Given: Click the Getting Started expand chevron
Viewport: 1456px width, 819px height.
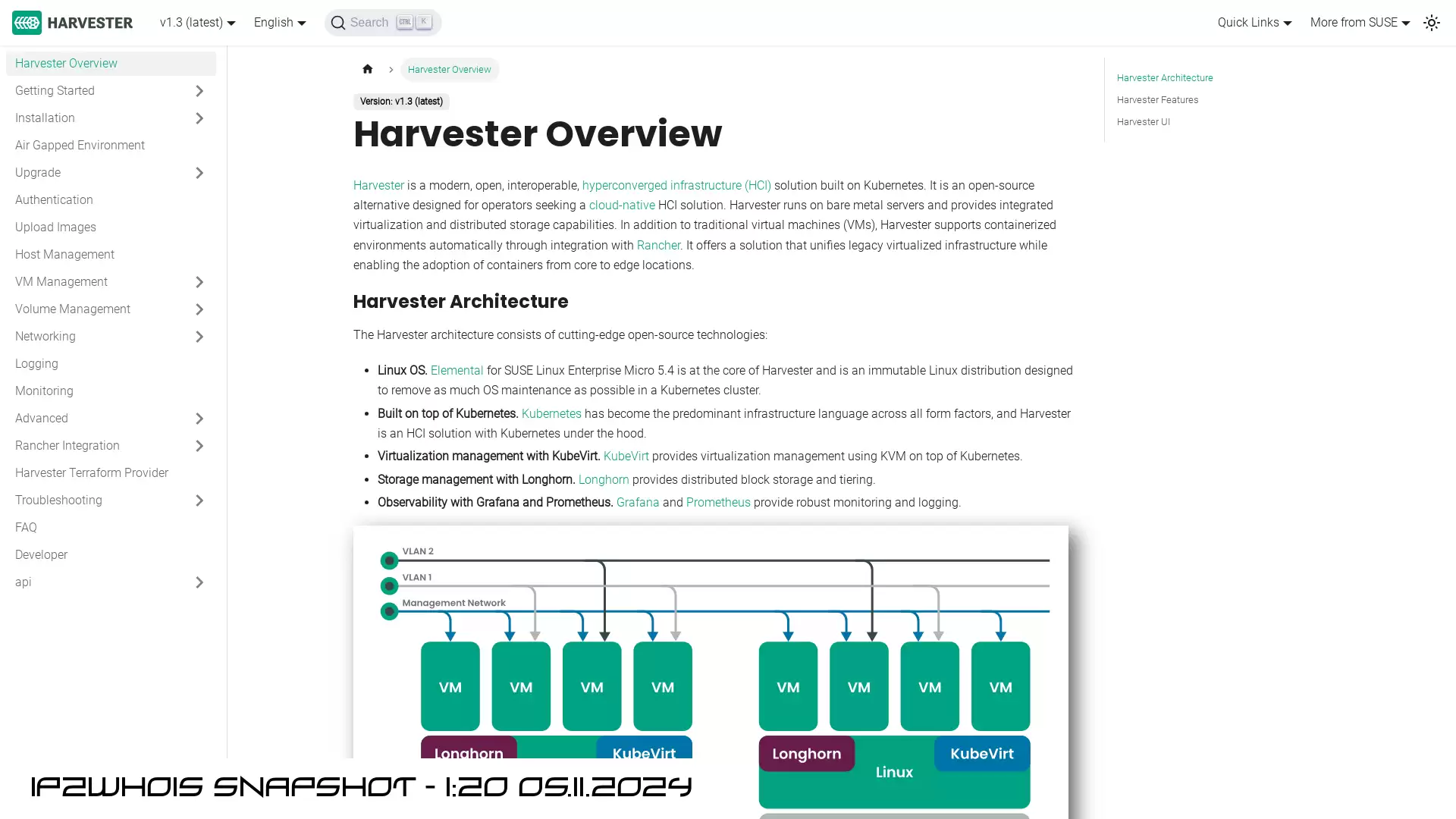Looking at the screenshot, I should (199, 90).
